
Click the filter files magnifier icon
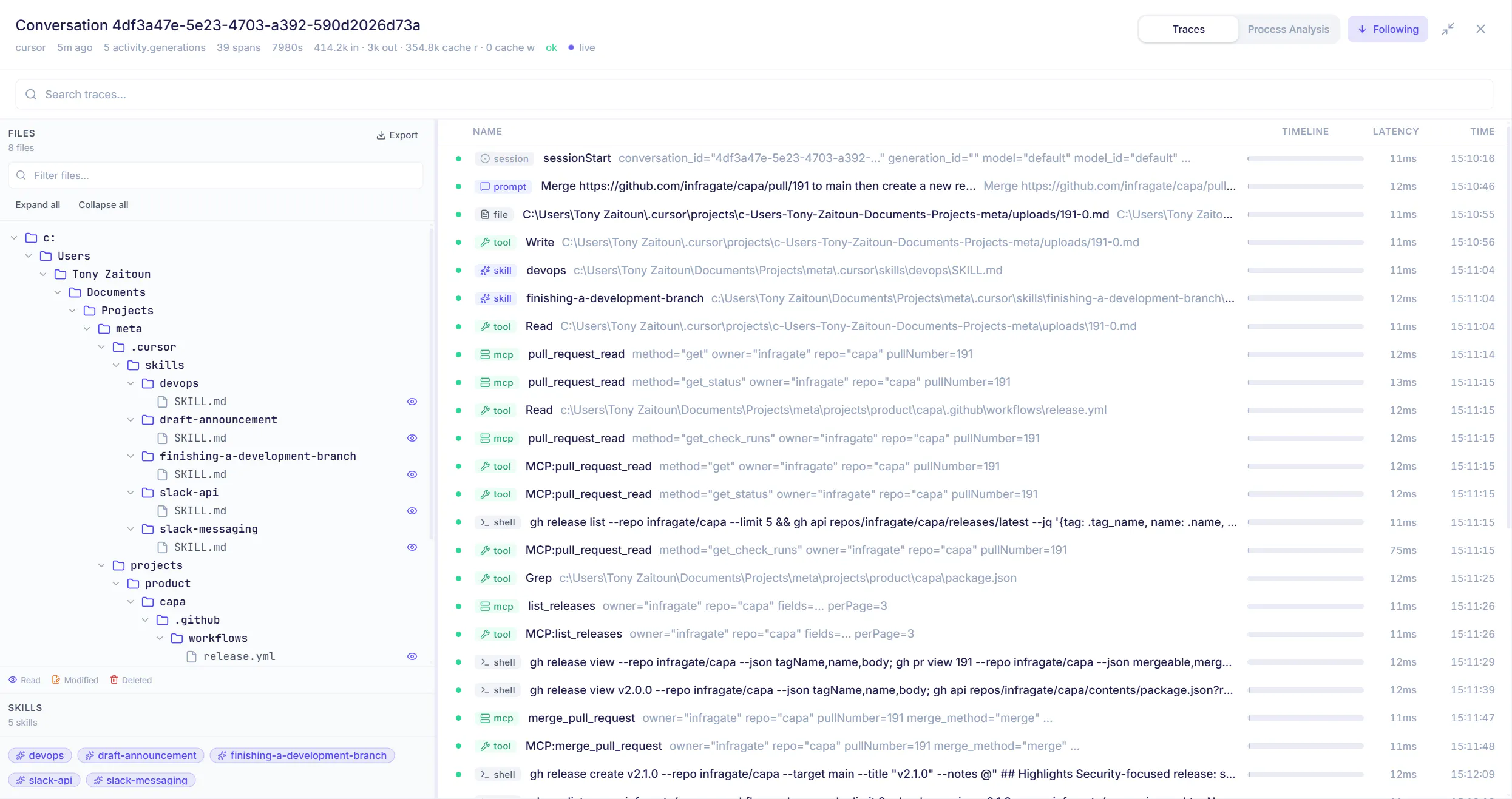(21, 175)
